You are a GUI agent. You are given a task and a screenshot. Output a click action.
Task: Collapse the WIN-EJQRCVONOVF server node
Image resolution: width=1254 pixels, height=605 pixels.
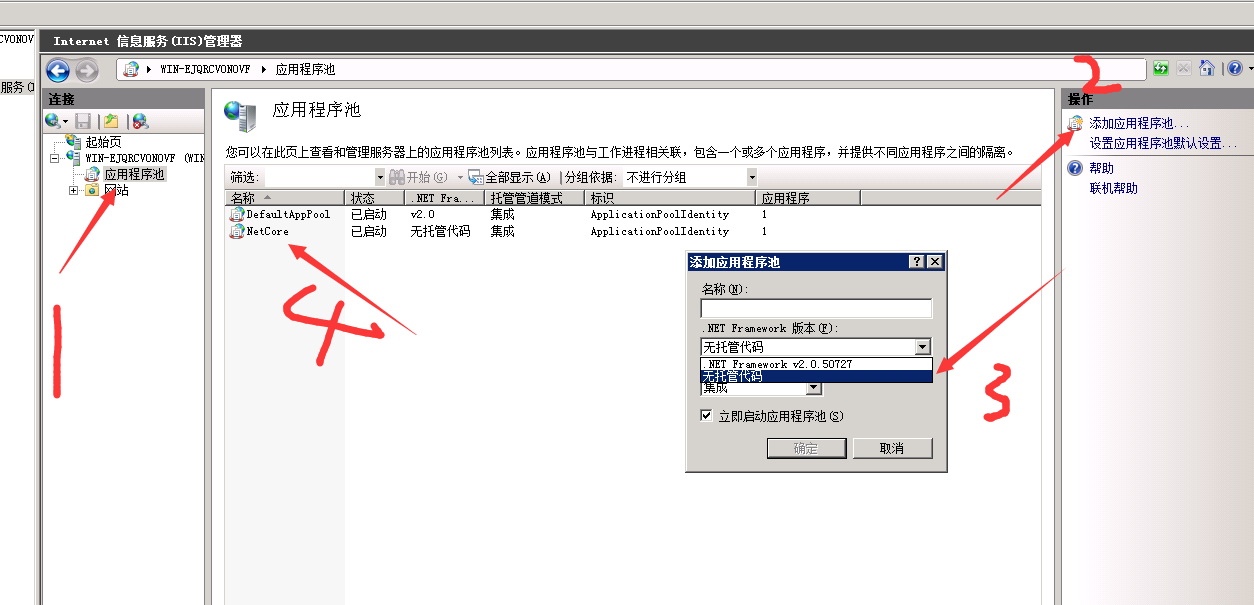(x=55, y=158)
